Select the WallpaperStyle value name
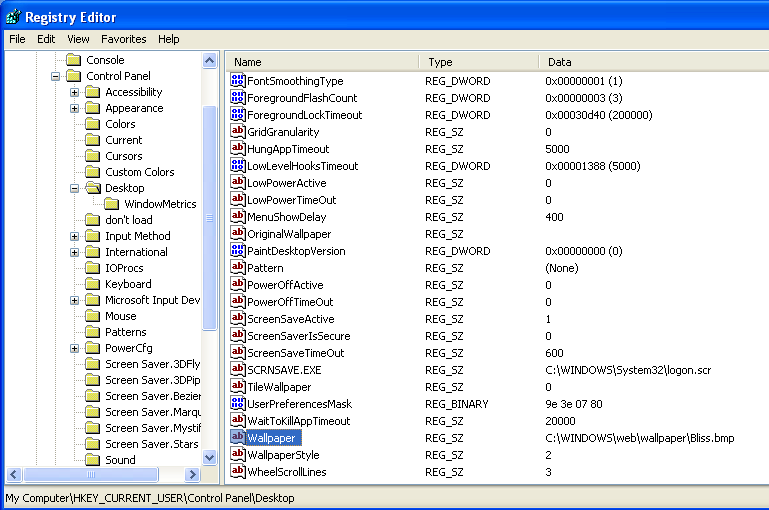 [x=283, y=455]
